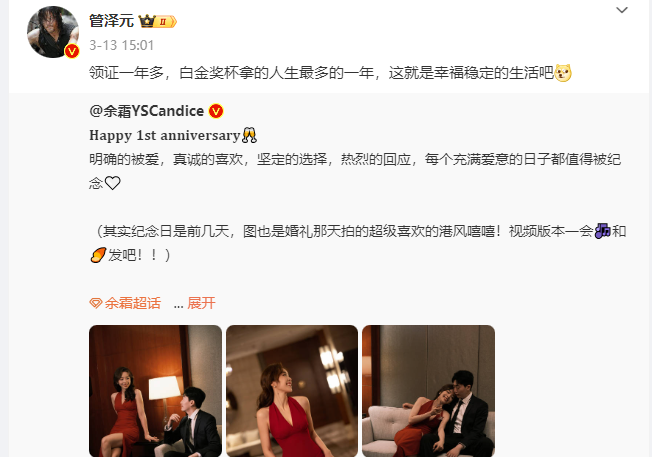The image size is (652, 457).
Task: Click the super topic diamond icon
Action: [x=96, y=303]
